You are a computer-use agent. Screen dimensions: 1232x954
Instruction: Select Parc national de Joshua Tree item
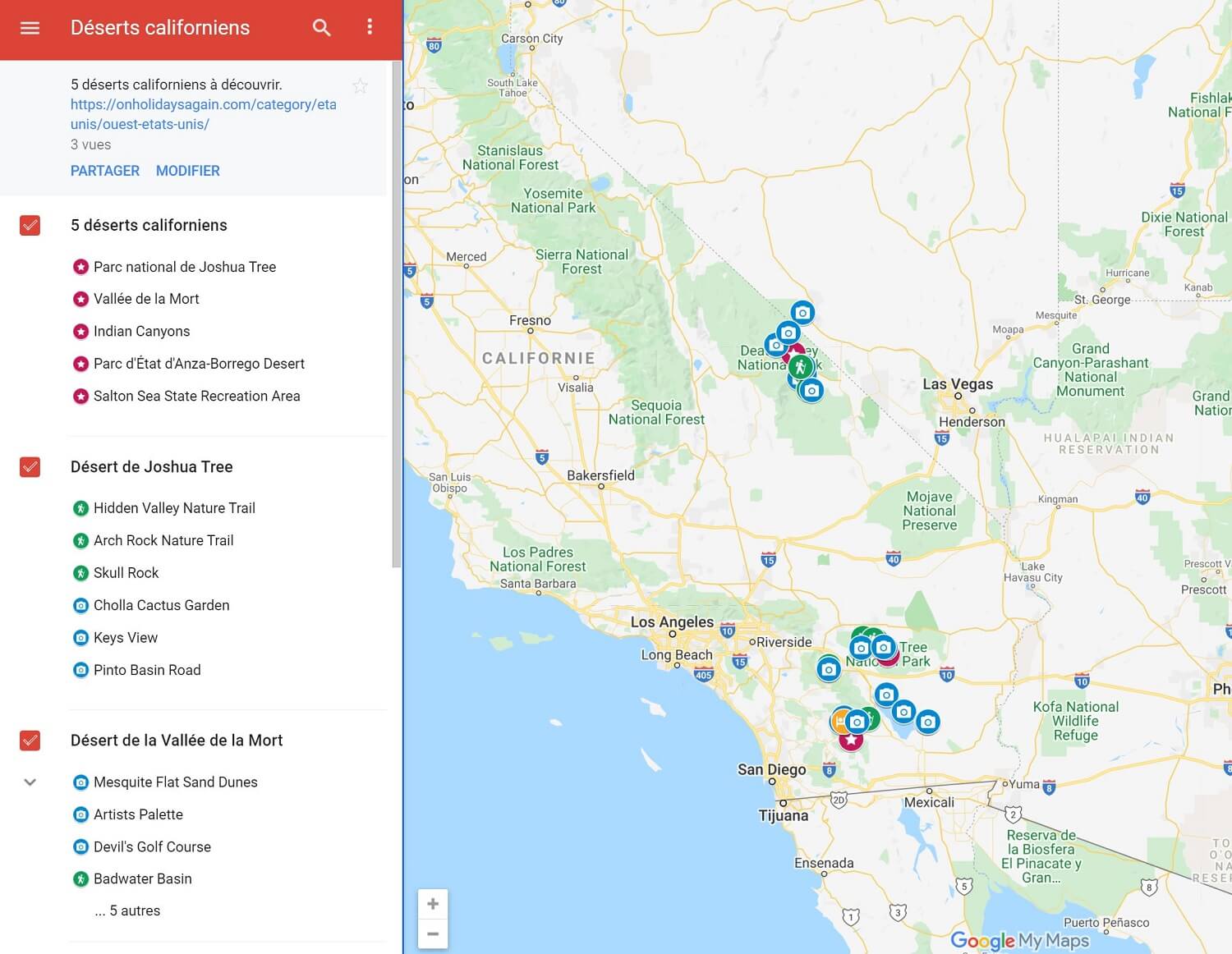point(185,267)
